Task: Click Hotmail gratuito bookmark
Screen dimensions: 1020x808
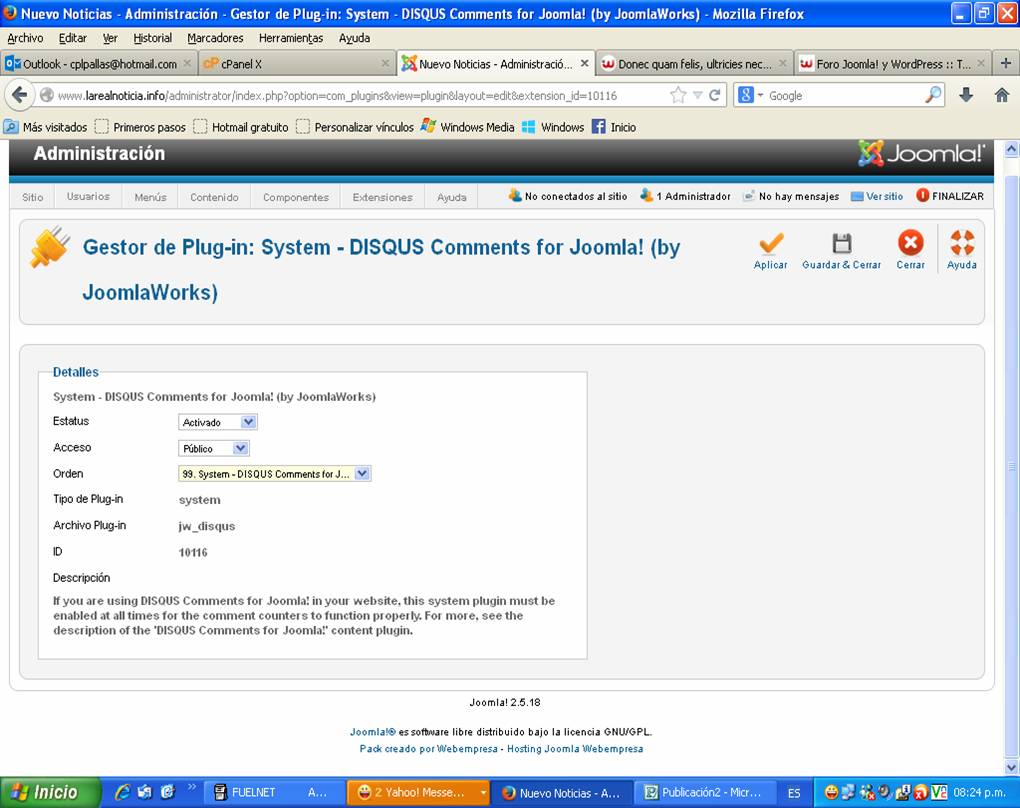Action: [x=241, y=127]
